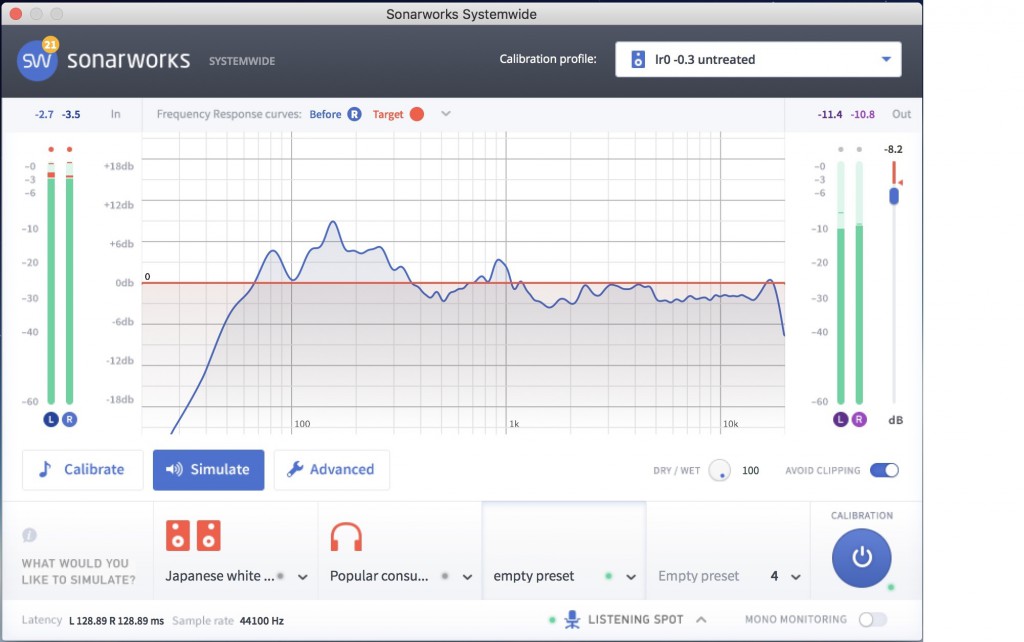
Task: Click the red speakers simulation icon
Action: click(x=193, y=536)
